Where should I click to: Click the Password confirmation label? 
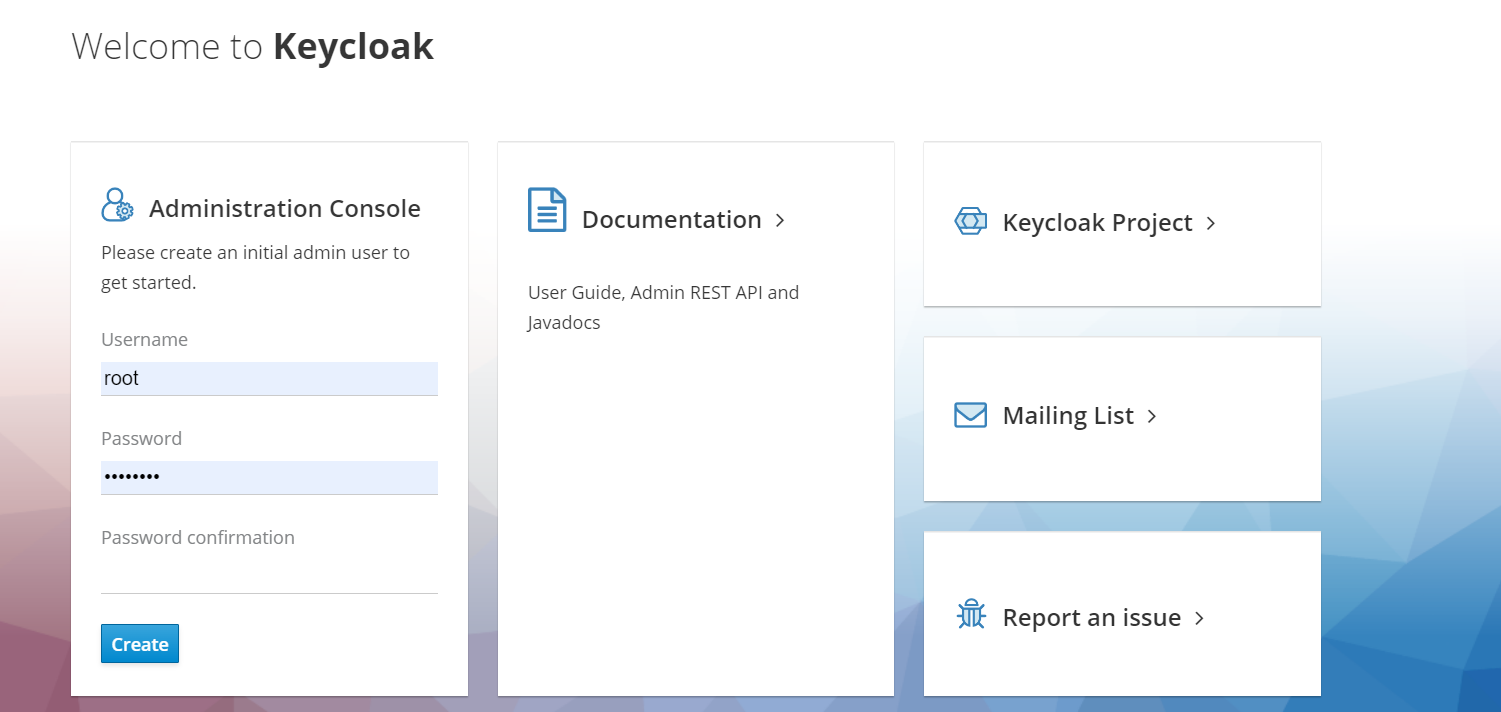point(198,537)
